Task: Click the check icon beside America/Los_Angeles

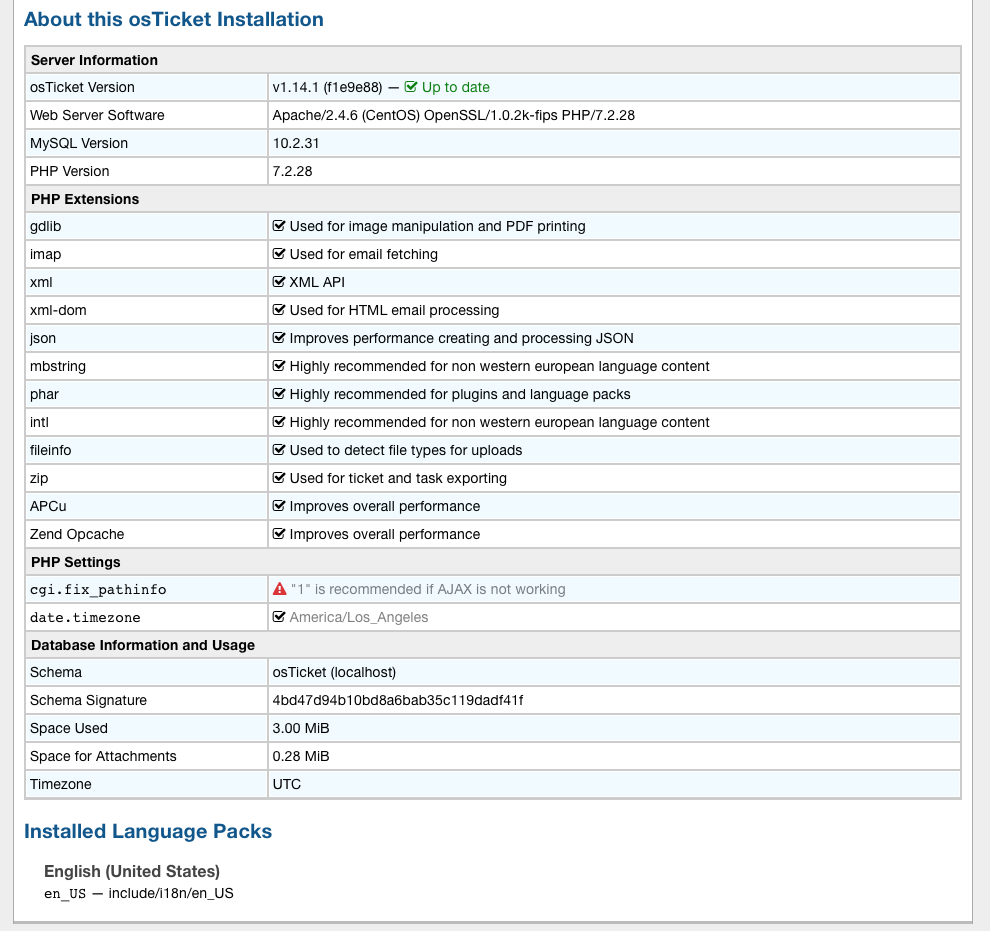Action: (280, 617)
